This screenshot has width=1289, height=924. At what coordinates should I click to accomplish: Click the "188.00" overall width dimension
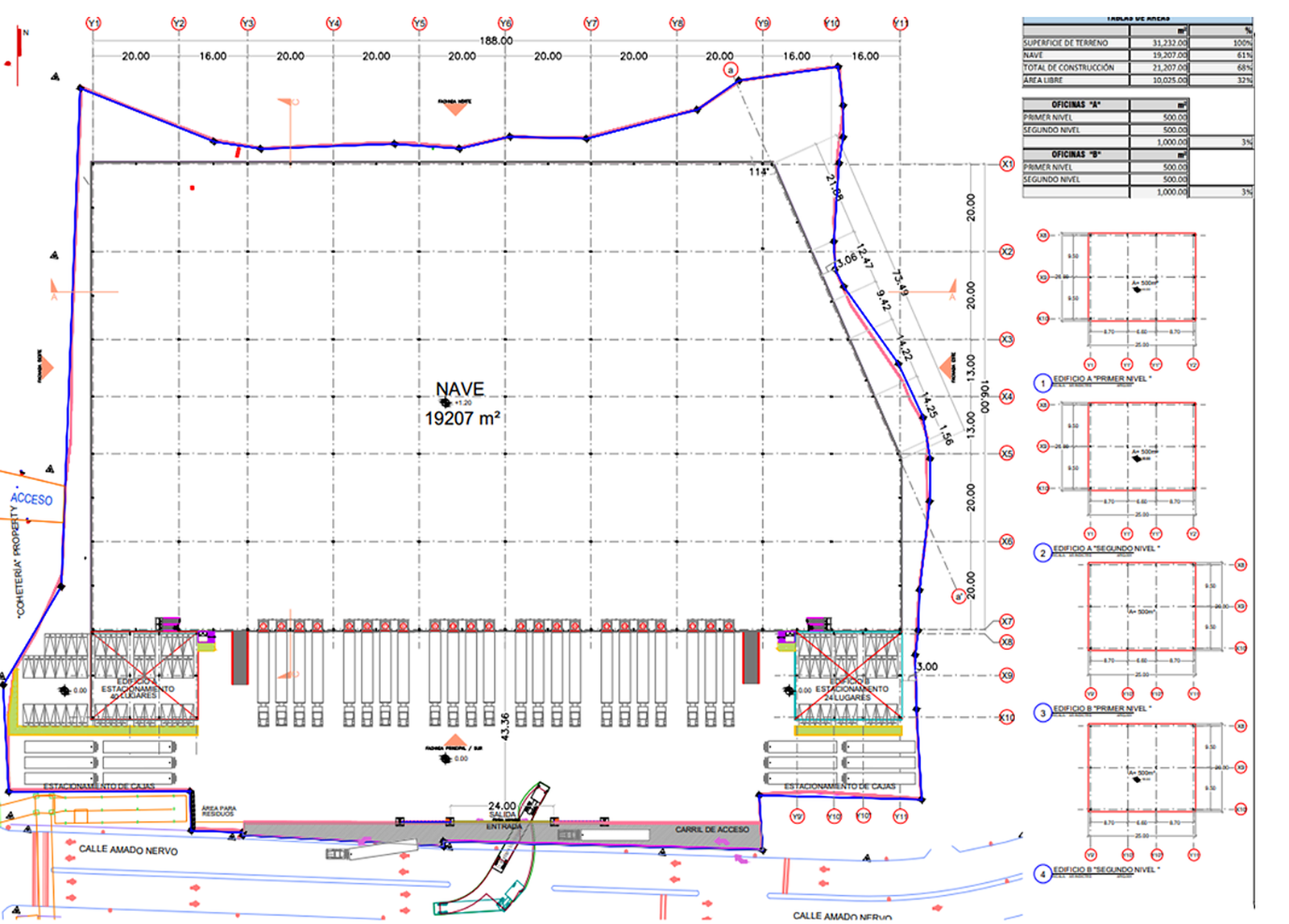(x=496, y=40)
